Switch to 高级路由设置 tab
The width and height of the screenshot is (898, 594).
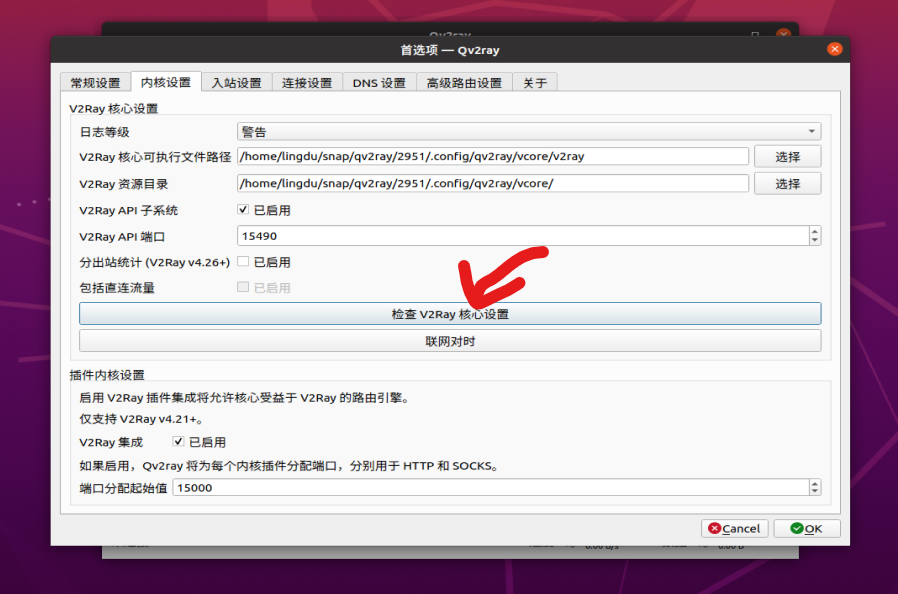(464, 82)
